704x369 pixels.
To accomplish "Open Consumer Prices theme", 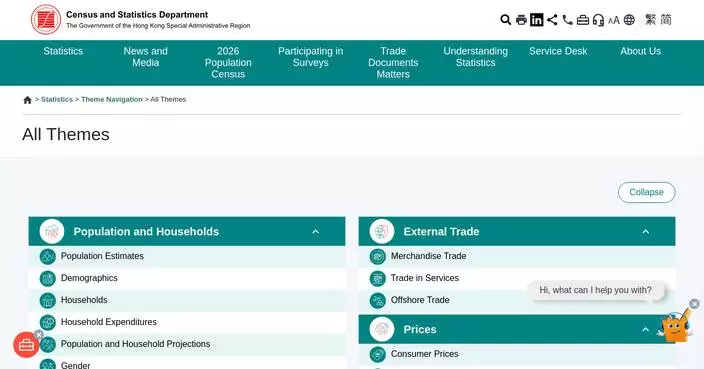I will (425, 354).
